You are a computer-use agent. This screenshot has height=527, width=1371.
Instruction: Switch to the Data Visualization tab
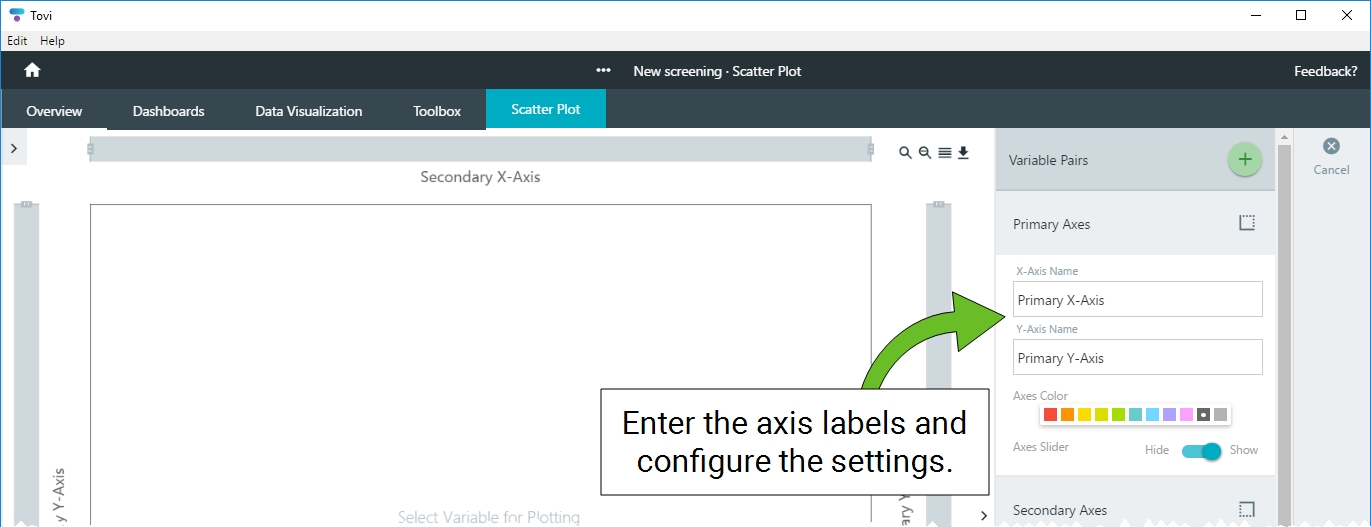pyautogui.click(x=308, y=111)
